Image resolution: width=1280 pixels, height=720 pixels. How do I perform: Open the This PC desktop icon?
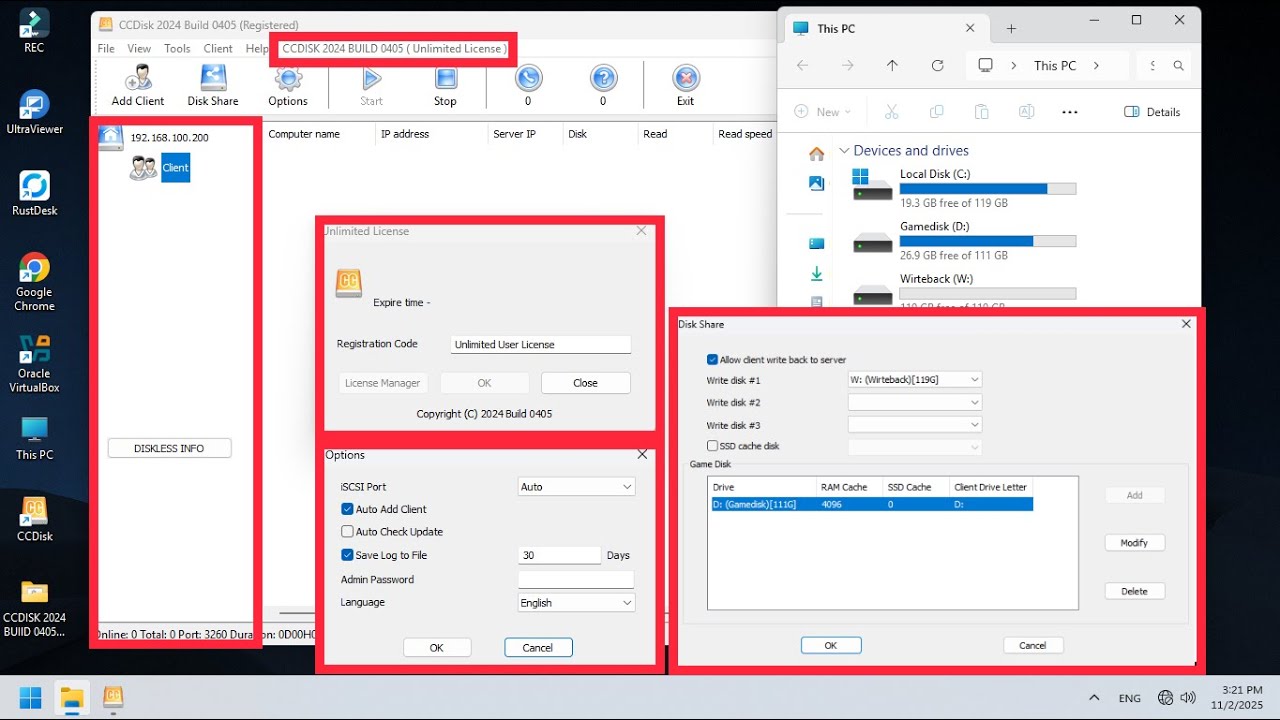coord(34,438)
